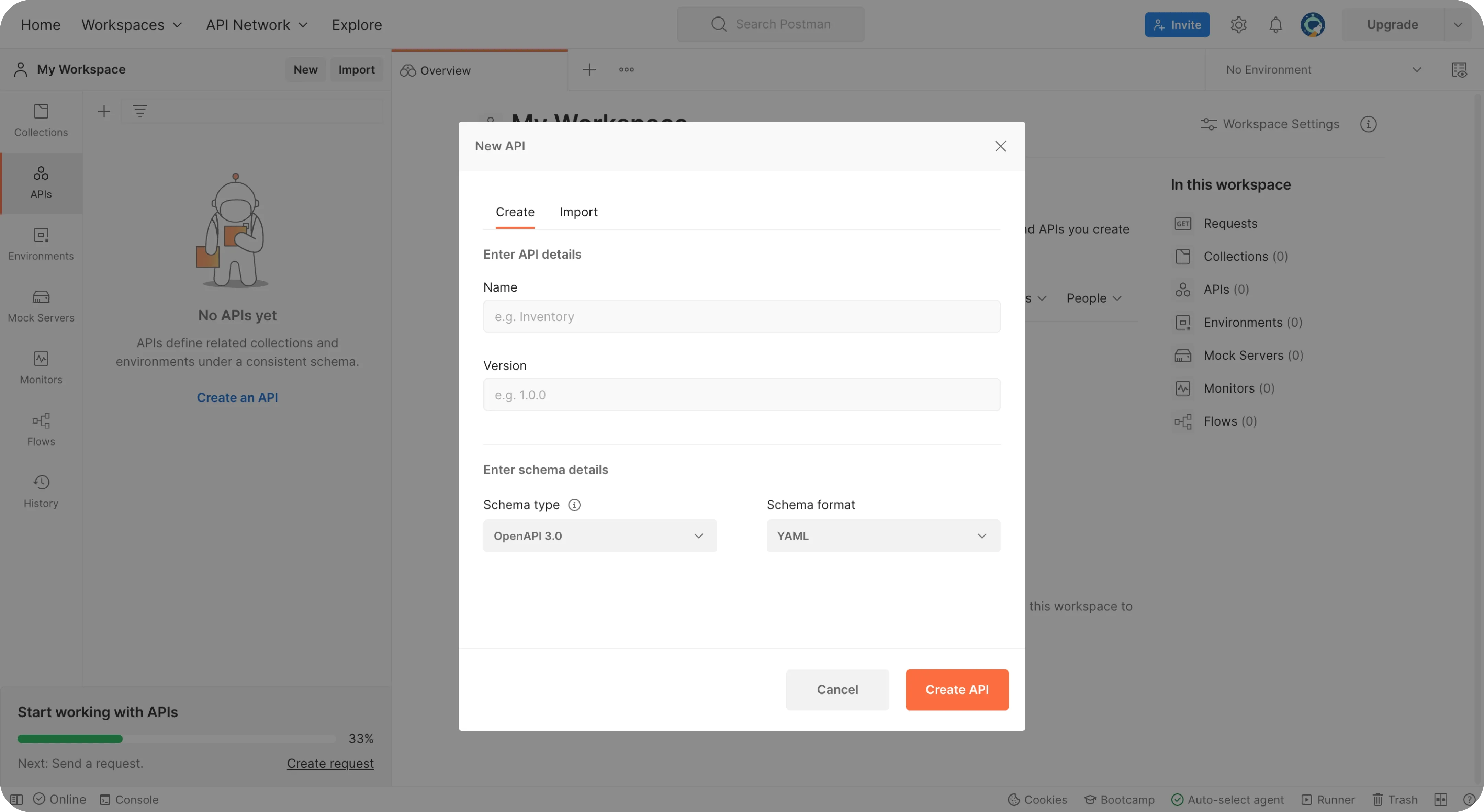Image resolution: width=1484 pixels, height=812 pixels.
Task: Expand the Workspaces menu
Action: (131, 25)
